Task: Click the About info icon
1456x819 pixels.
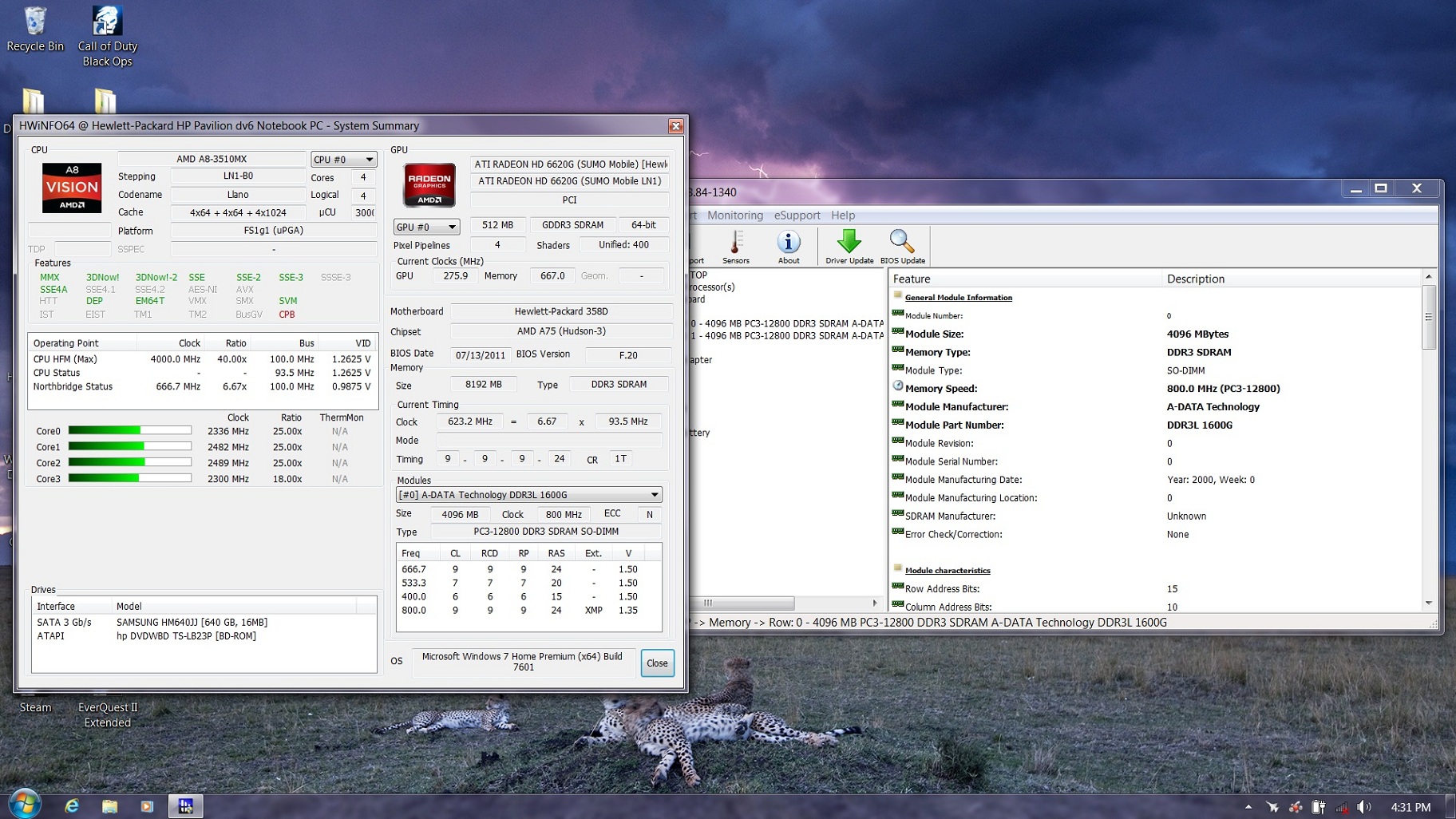Action: [788, 247]
